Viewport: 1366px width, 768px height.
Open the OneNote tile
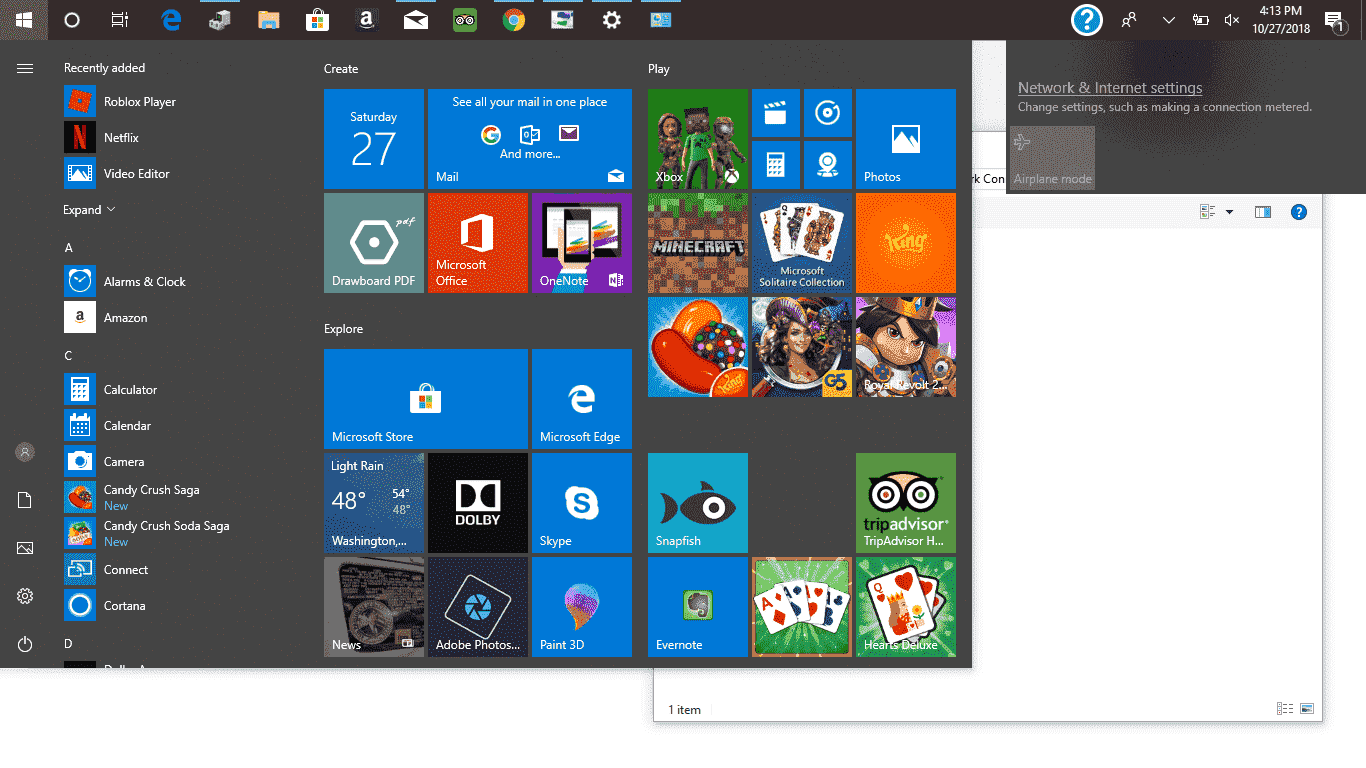coord(582,243)
